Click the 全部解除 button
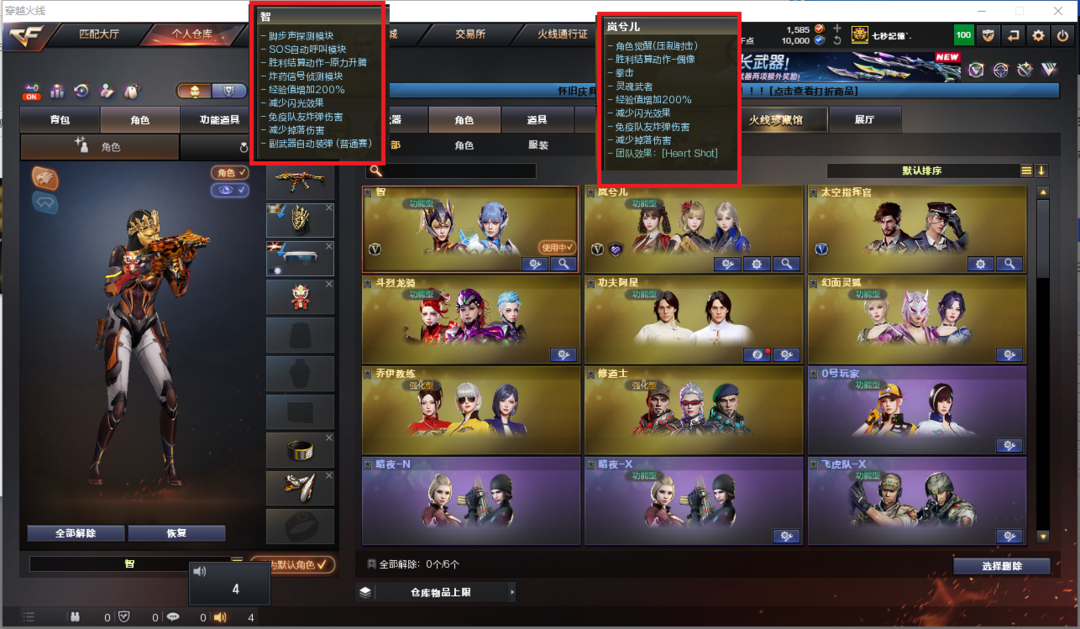Screen dimensions: 1080x629 pyautogui.click(x=76, y=533)
